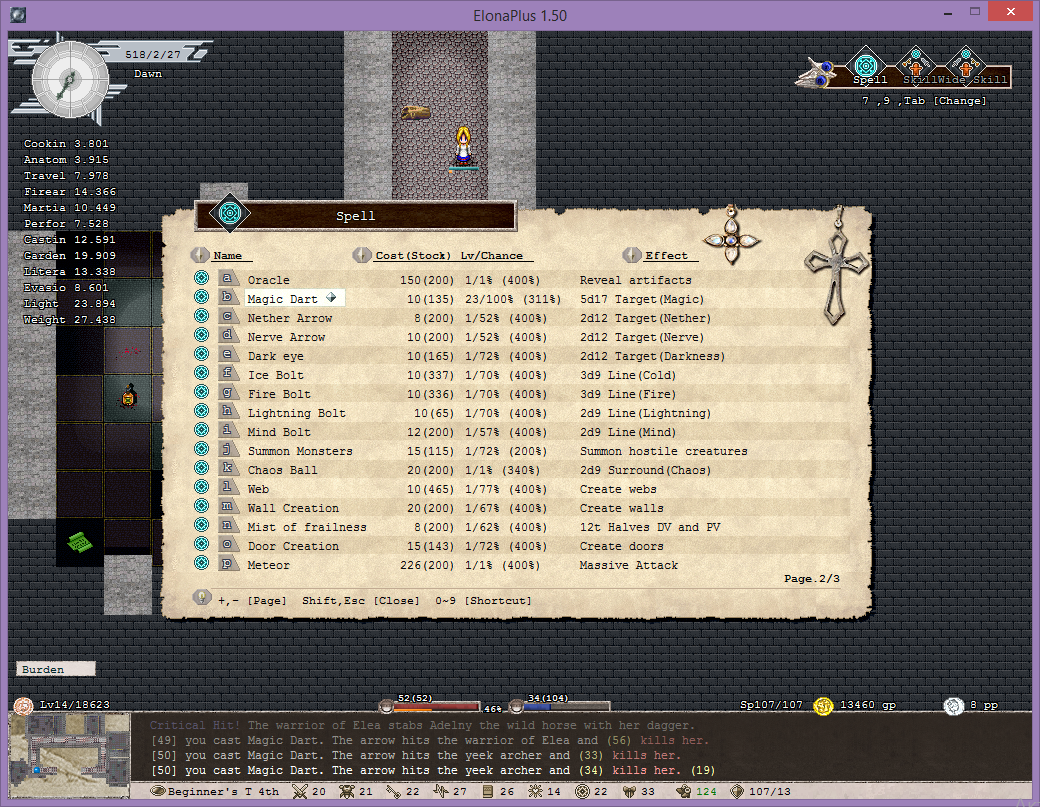Maximize the ElonaPlus window
The height and width of the screenshot is (807, 1040).
pyautogui.click(x=975, y=11)
